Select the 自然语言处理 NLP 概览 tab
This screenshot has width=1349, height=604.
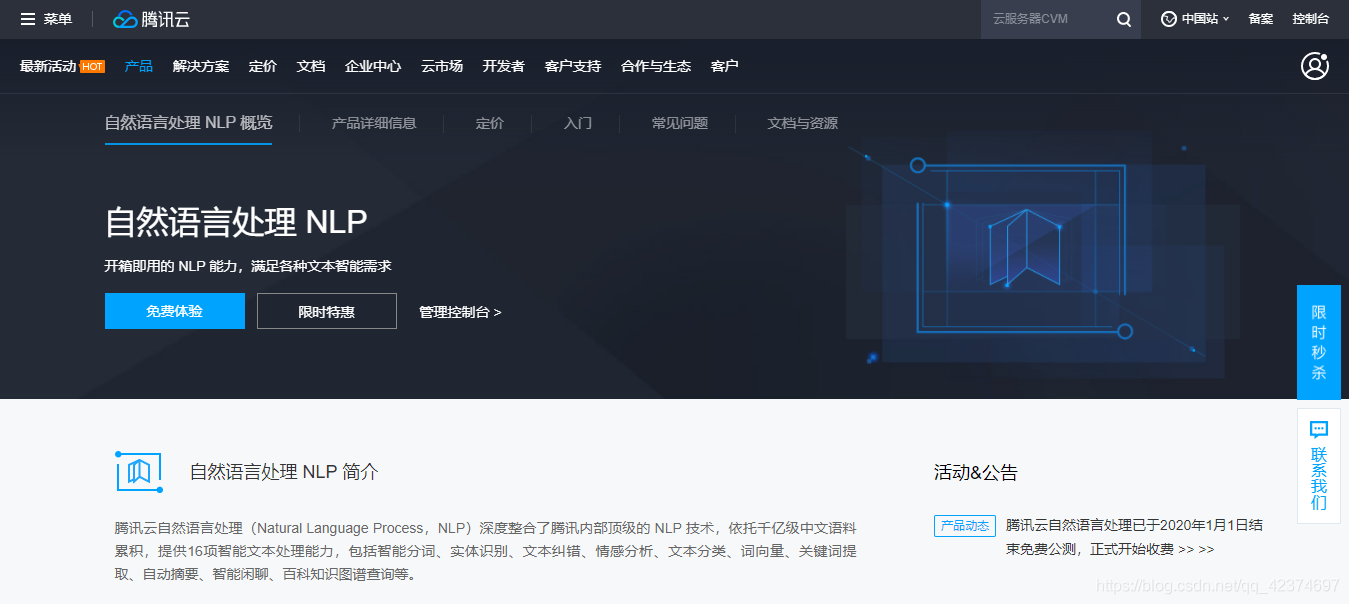188,123
